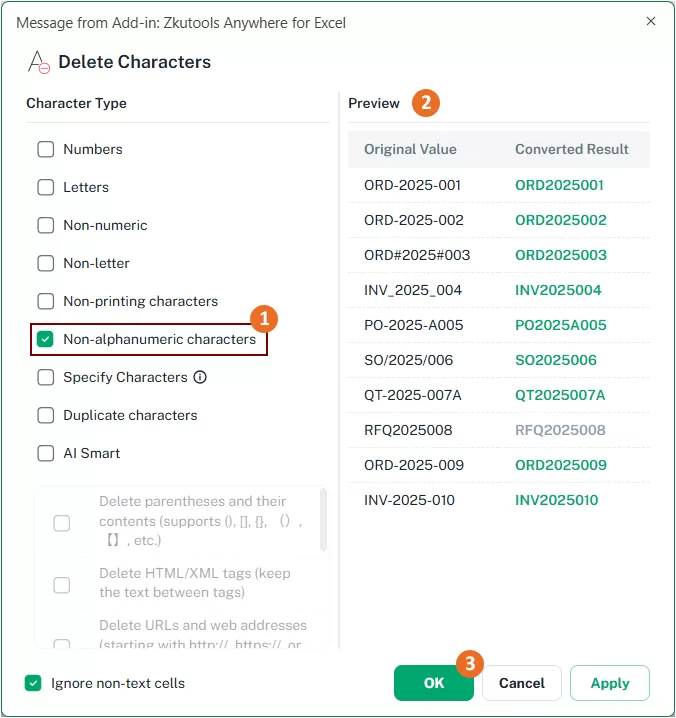The width and height of the screenshot is (676, 718).
Task: Tick Non-printing characters checkbox
Action: click(x=46, y=301)
